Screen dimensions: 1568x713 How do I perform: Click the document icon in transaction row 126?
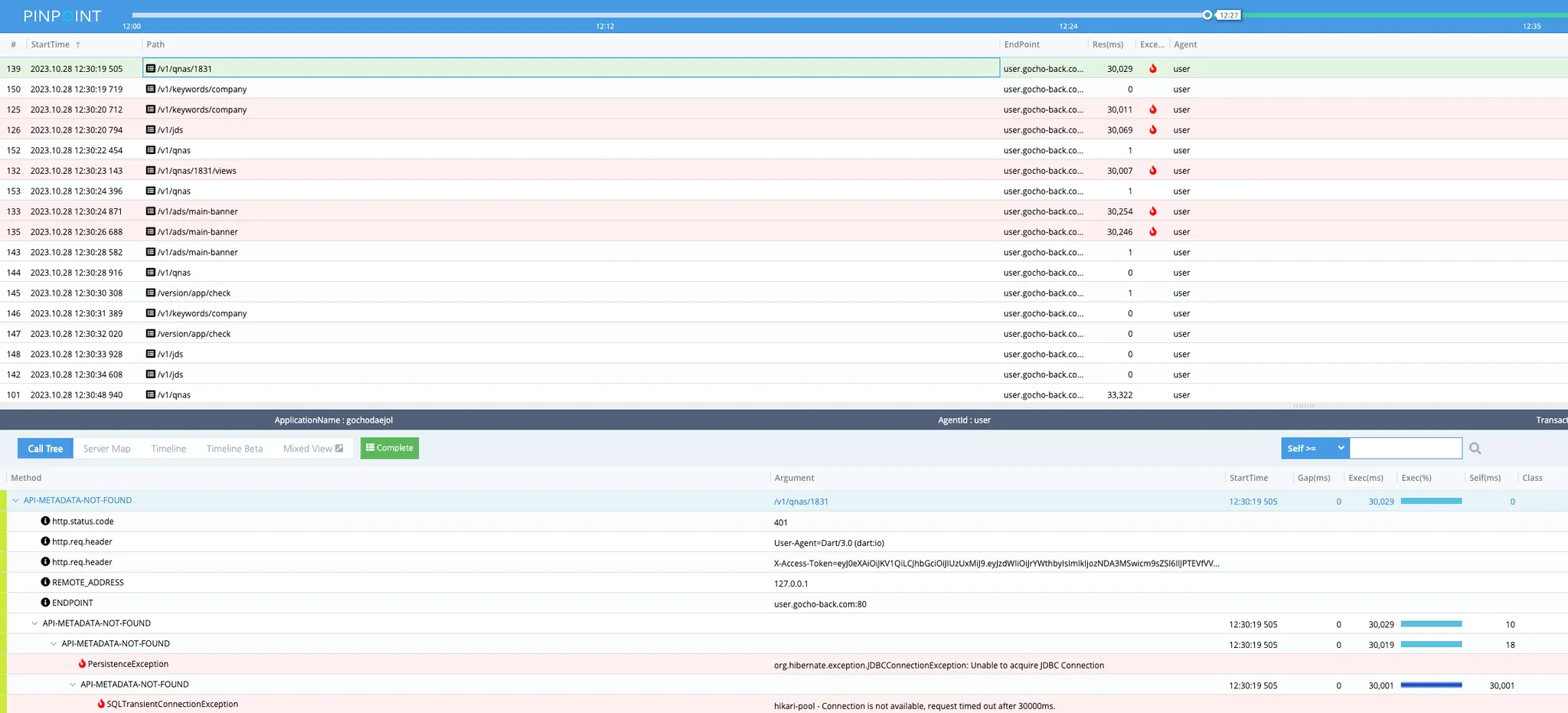pyautogui.click(x=151, y=129)
